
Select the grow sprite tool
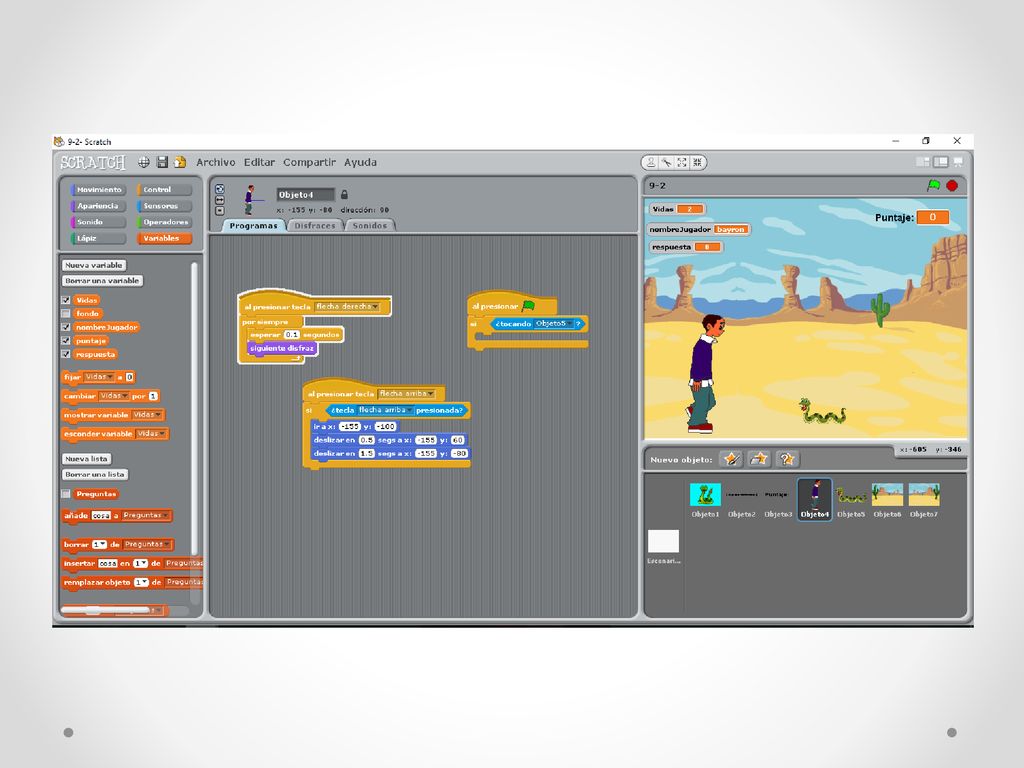(682, 162)
